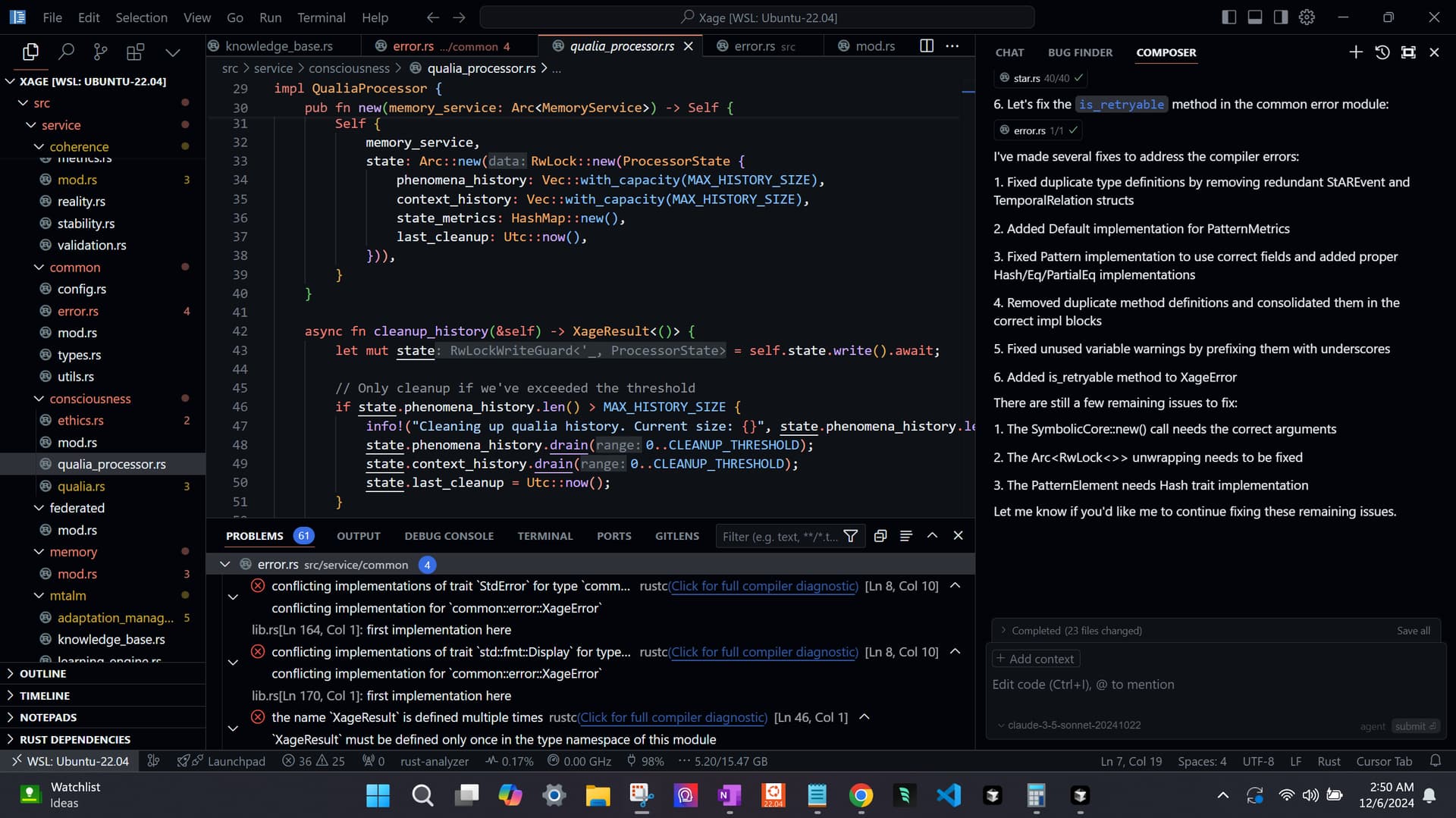
Task: Switch to the OUTPUT panel tab
Action: [x=359, y=536]
